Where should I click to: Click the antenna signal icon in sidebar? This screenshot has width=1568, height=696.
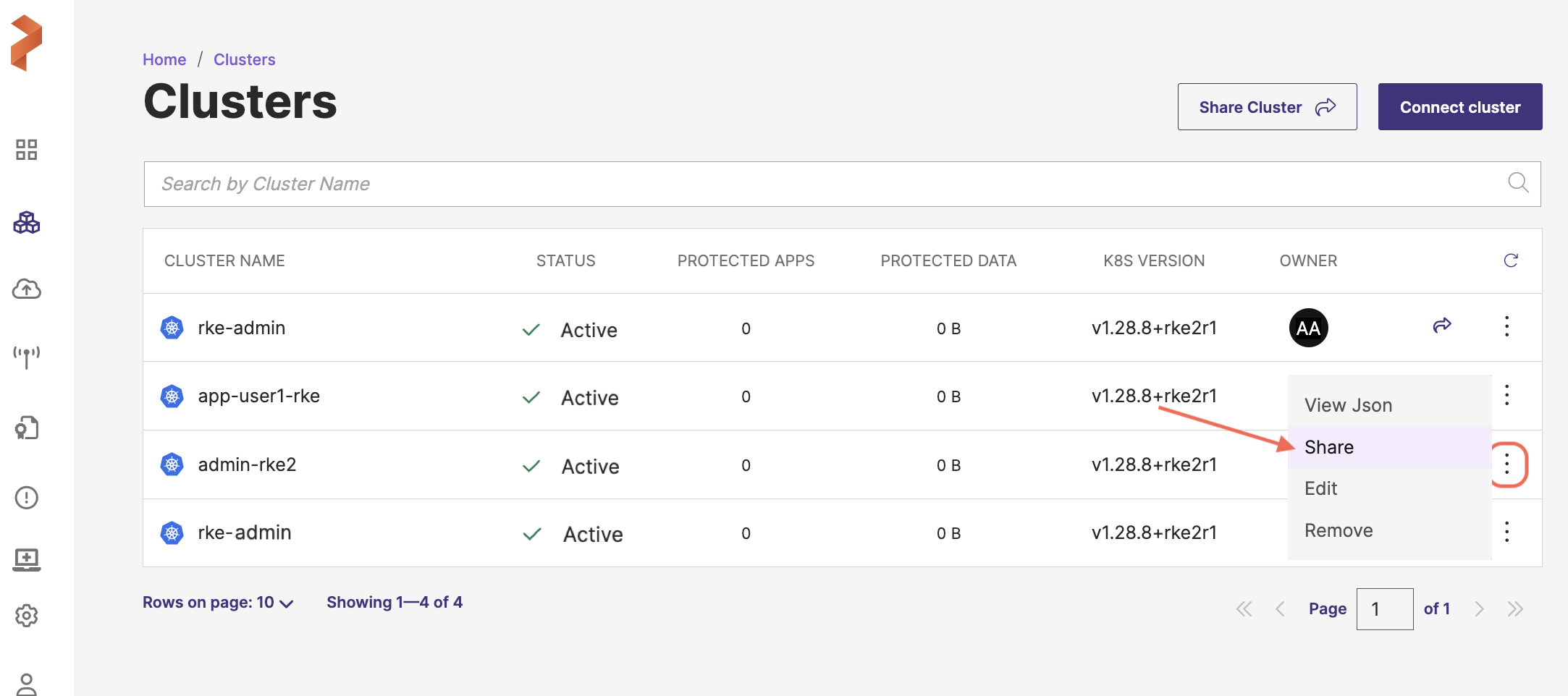click(x=27, y=357)
